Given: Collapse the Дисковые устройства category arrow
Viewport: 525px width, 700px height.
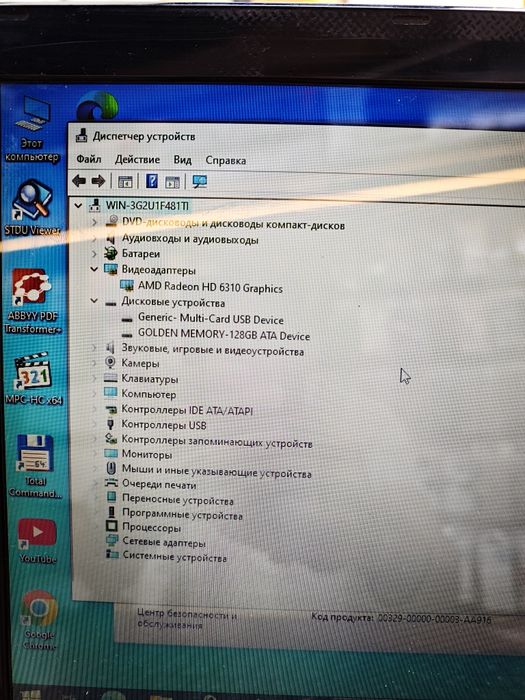Looking at the screenshot, I should tap(94, 301).
